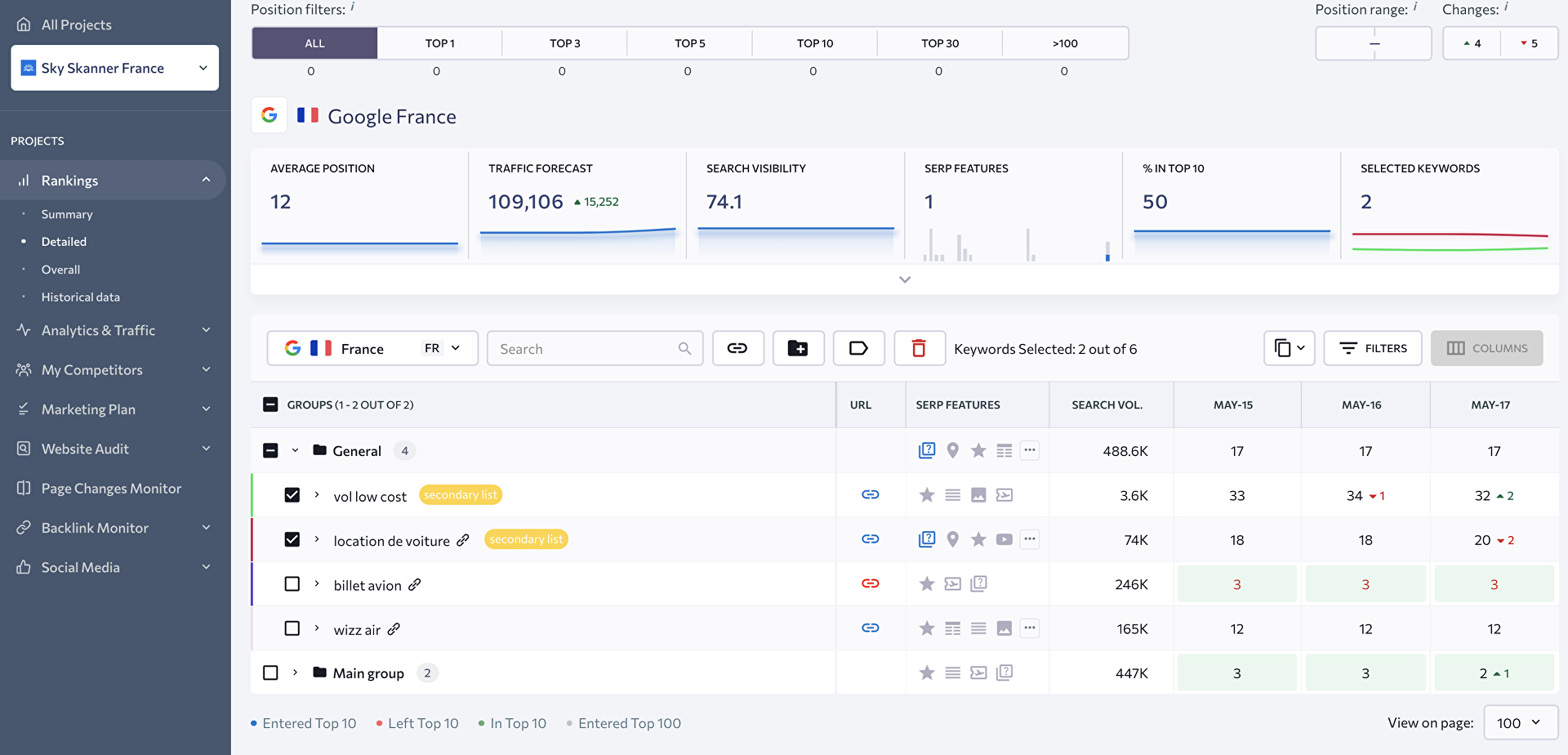
Task: Go to All Projects
Action: (77, 25)
